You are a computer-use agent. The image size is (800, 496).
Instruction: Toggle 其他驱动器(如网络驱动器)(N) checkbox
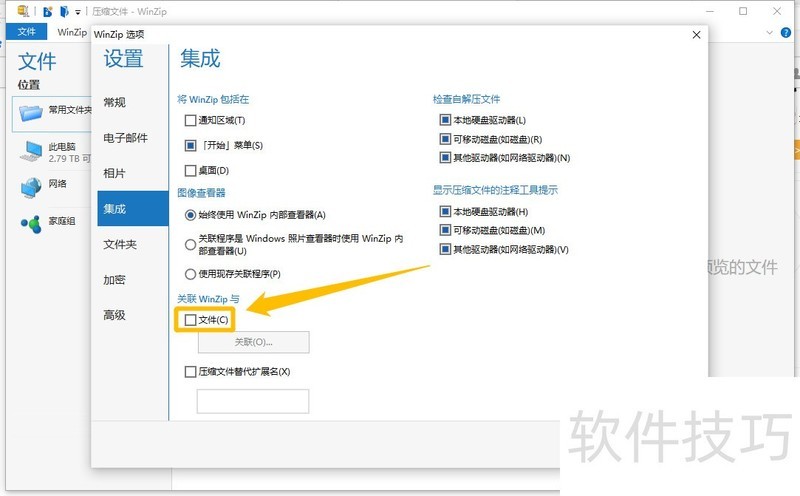[445, 158]
